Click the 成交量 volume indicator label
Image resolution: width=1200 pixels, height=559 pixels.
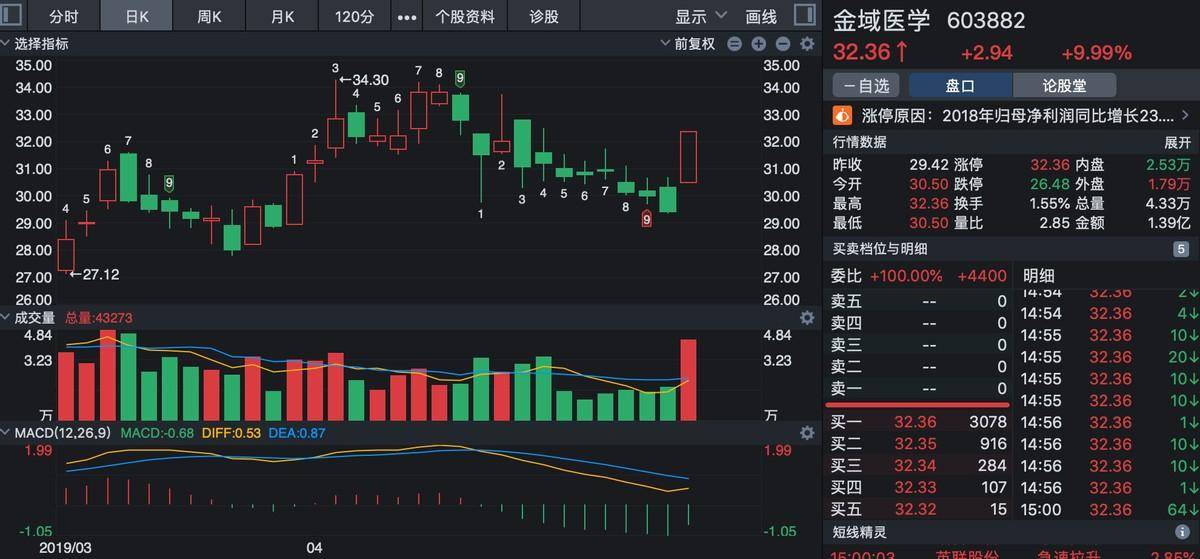(34, 318)
